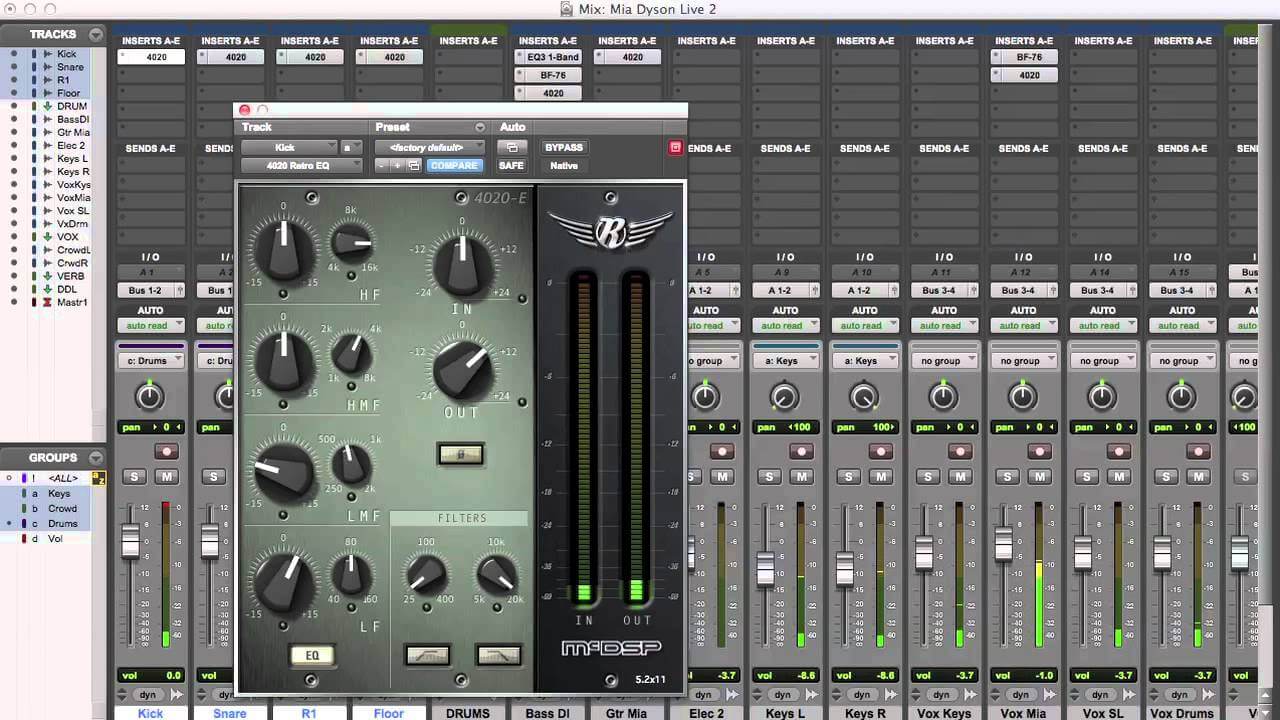Open the factory default preset dropdown

point(430,147)
